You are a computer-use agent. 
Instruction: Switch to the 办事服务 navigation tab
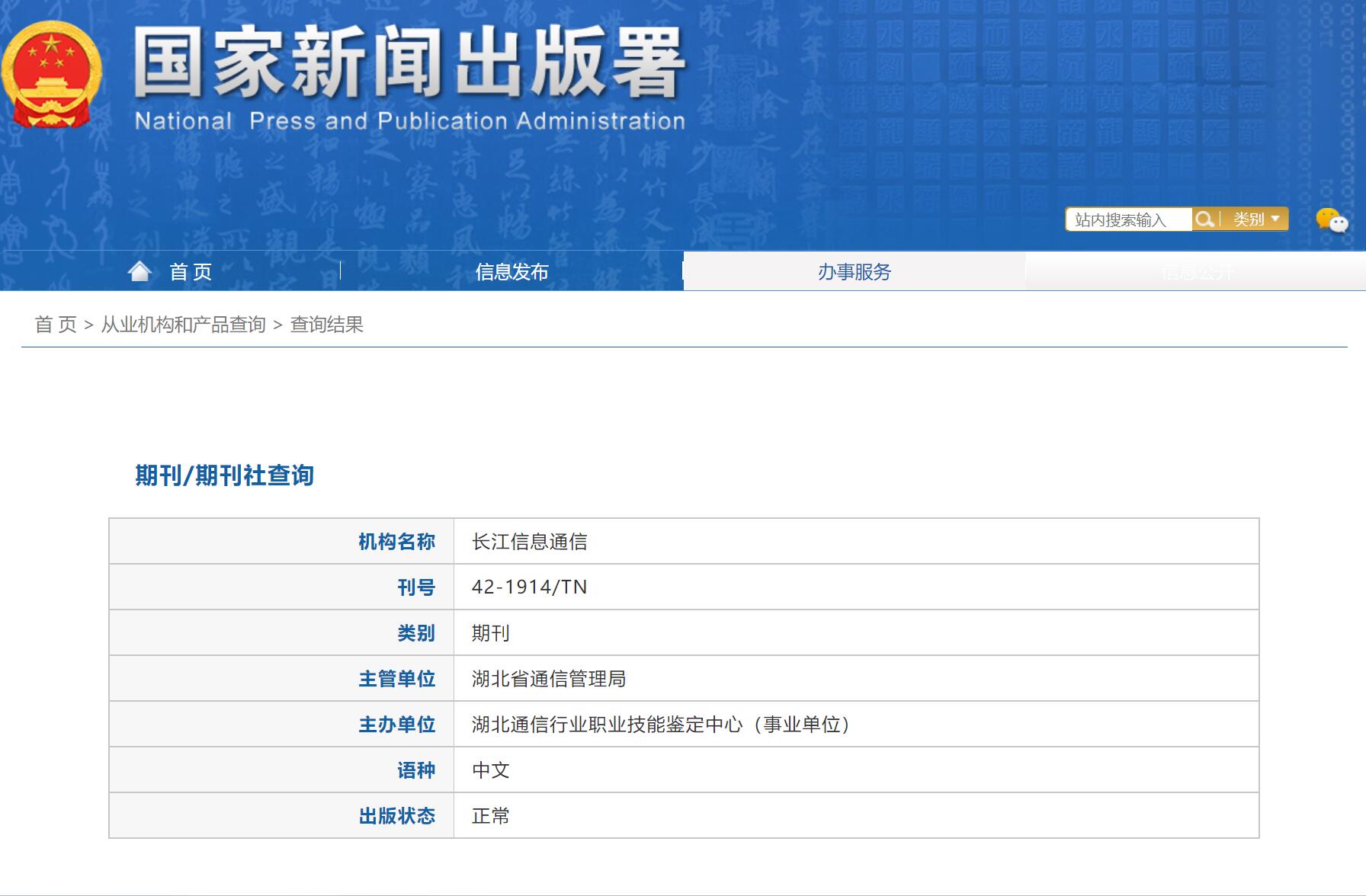tap(854, 272)
